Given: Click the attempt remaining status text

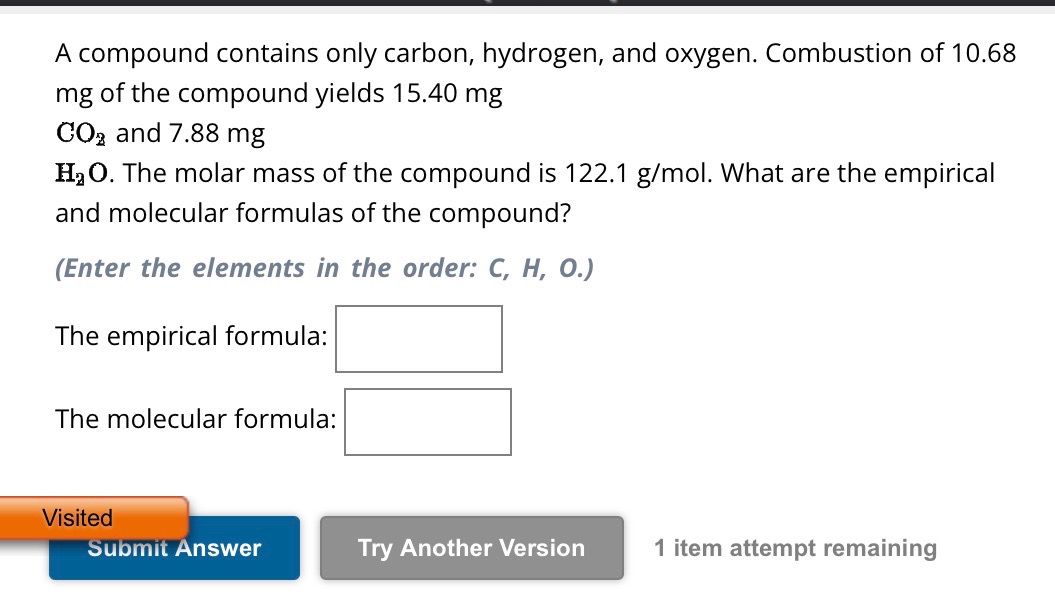Looking at the screenshot, I should 795,547.
